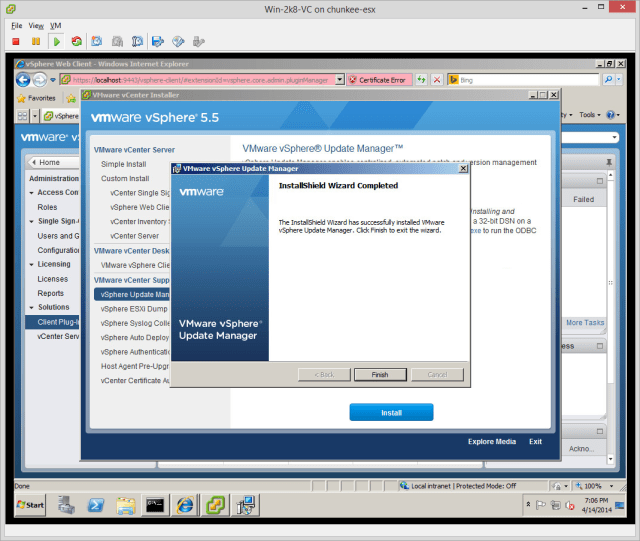The width and height of the screenshot is (640, 541).
Task: Click Internet Explorer taskbar icon
Action: [x=185, y=505]
